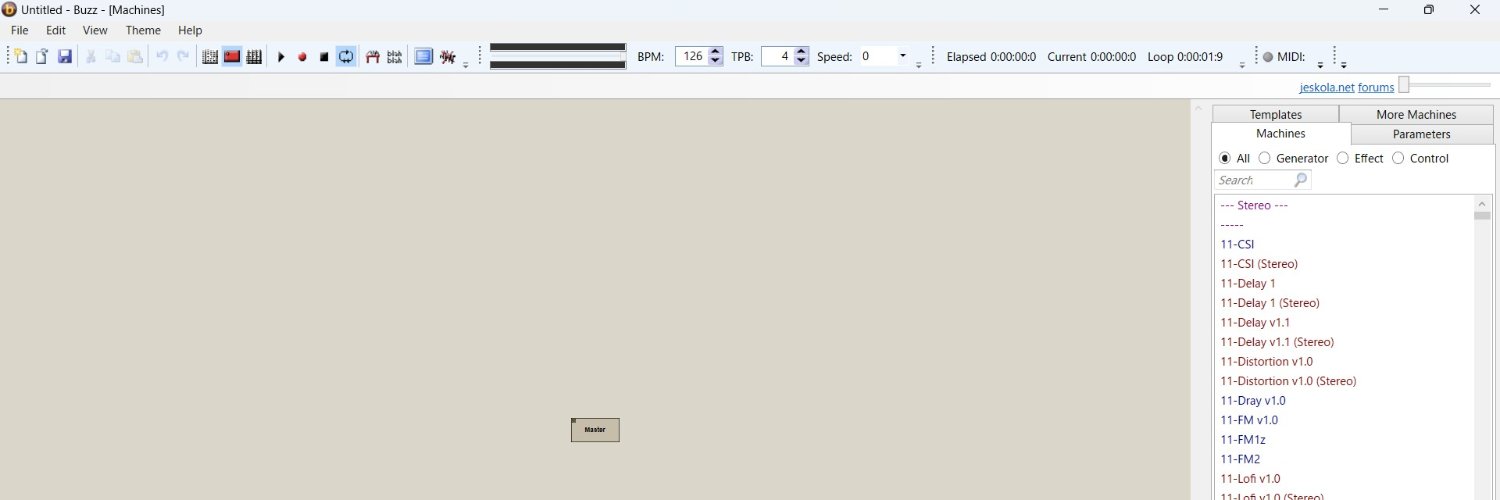Click the Redo arrow icon
Image resolution: width=1500 pixels, height=500 pixels.
[183, 57]
